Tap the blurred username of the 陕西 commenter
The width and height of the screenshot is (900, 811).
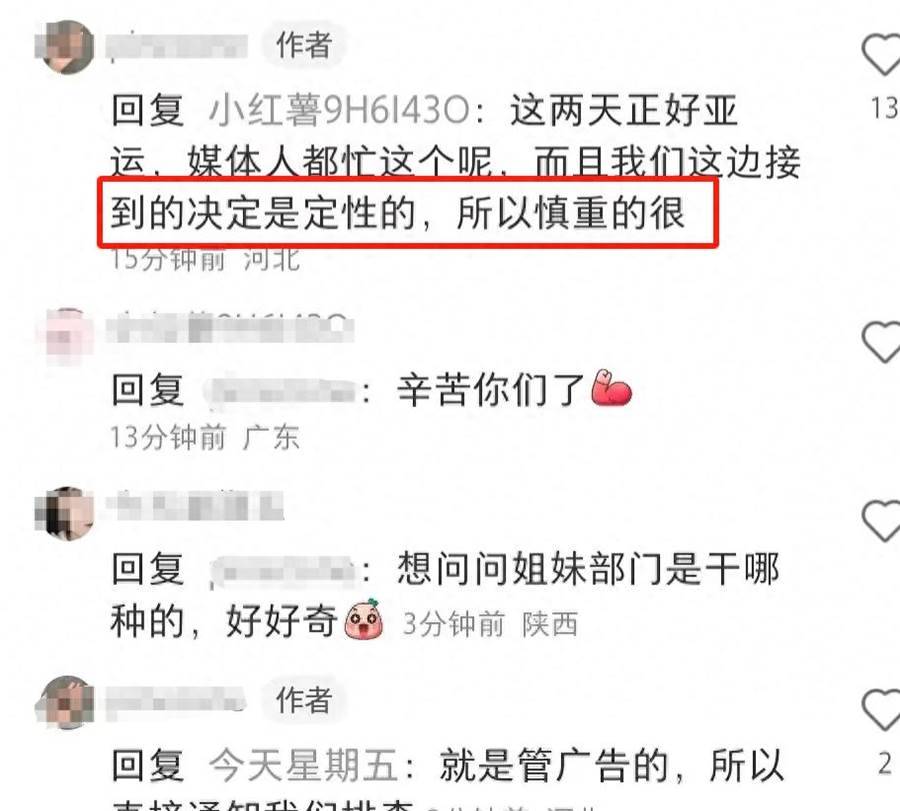pos(195,506)
